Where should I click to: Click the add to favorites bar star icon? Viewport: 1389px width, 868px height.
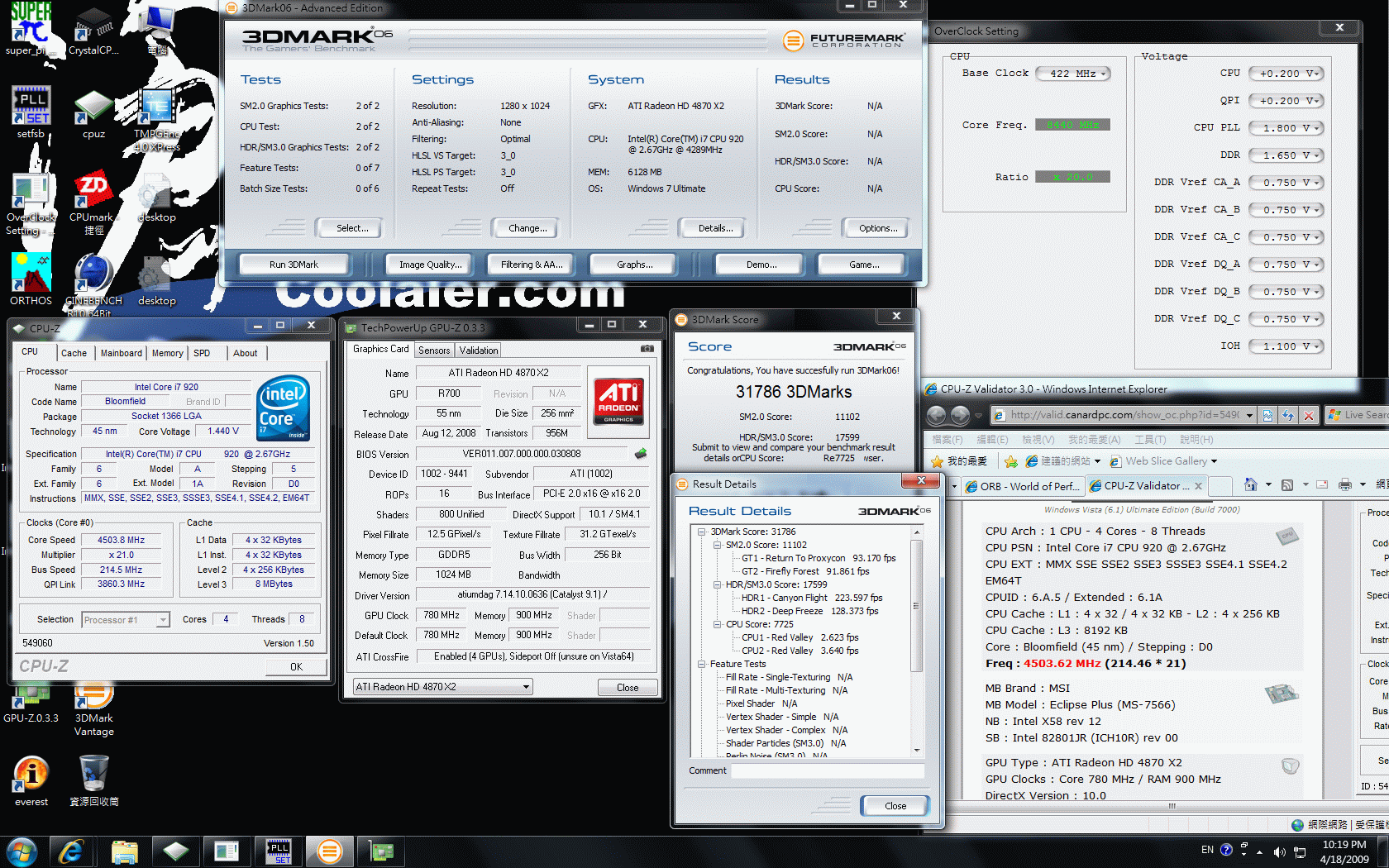coord(1010,461)
